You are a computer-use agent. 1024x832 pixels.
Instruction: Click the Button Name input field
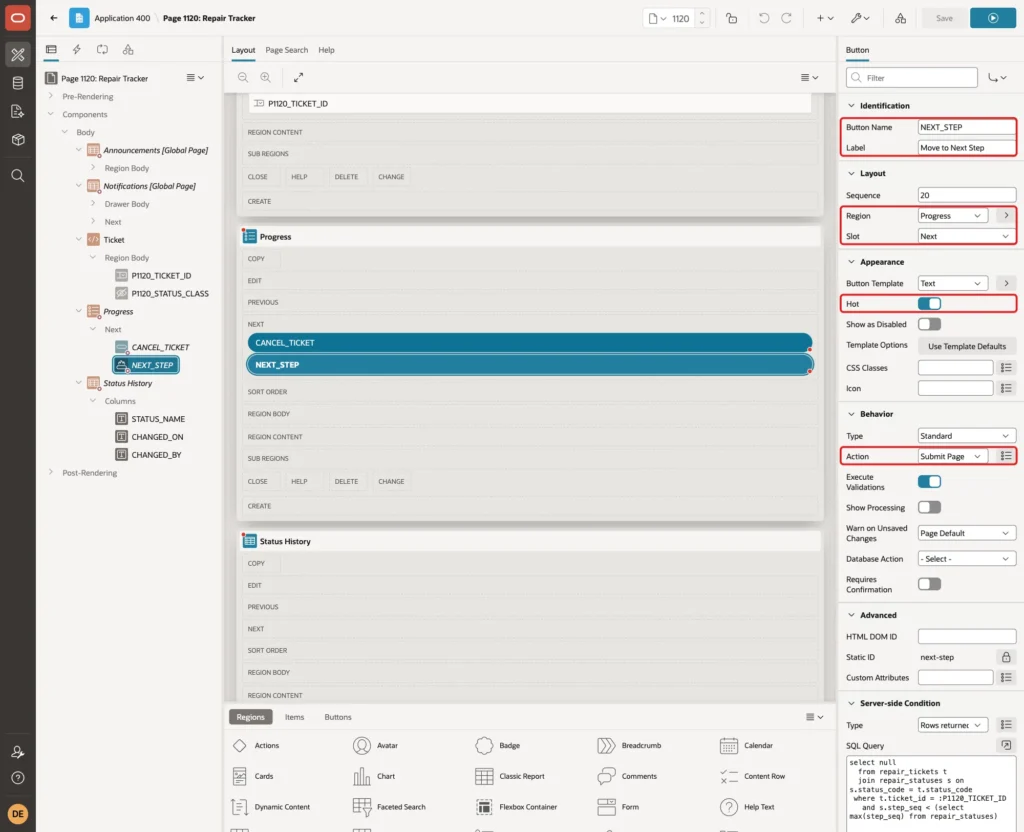pos(967,127)
